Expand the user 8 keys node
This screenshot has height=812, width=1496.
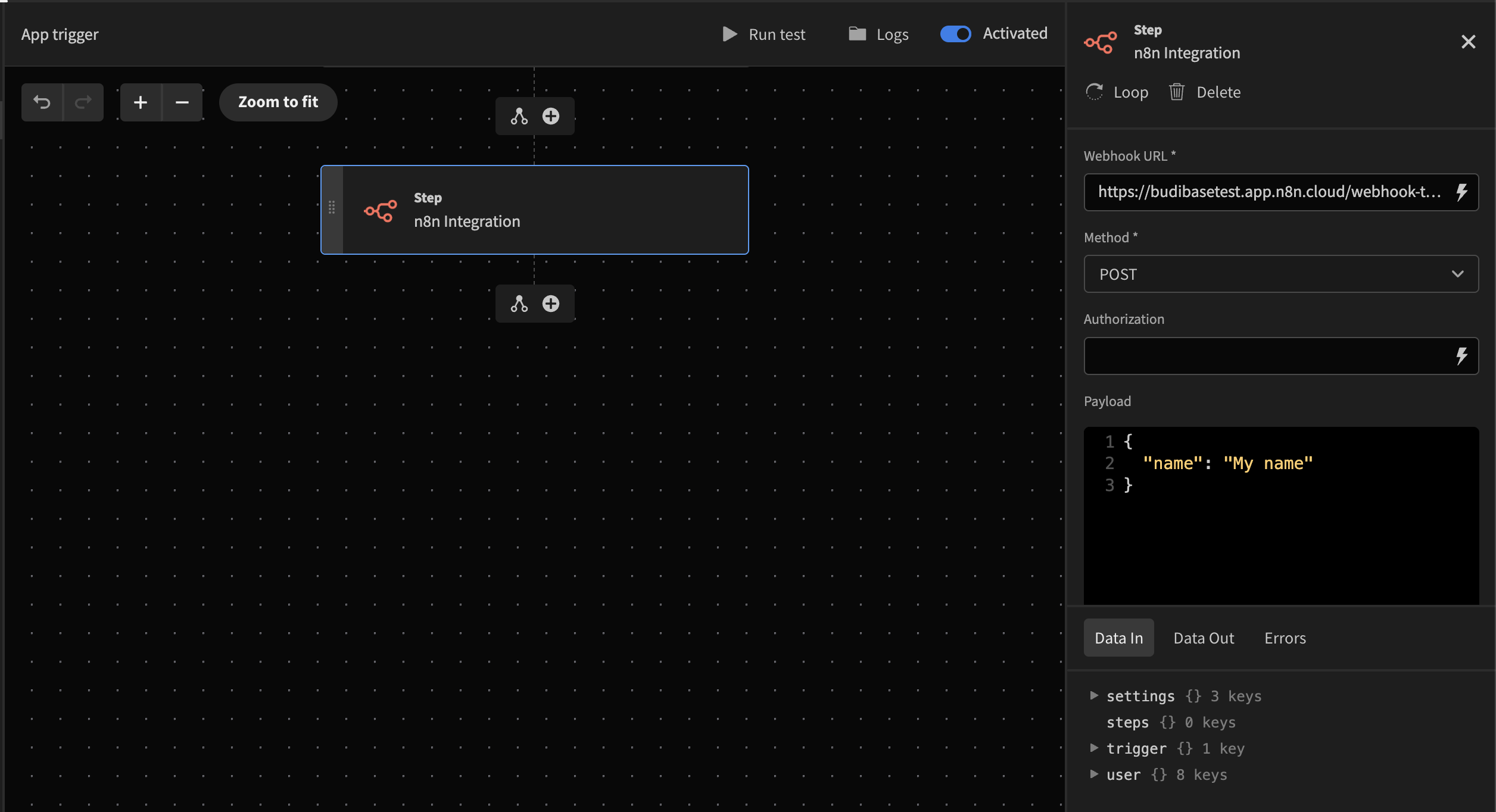coord(1094,774)
